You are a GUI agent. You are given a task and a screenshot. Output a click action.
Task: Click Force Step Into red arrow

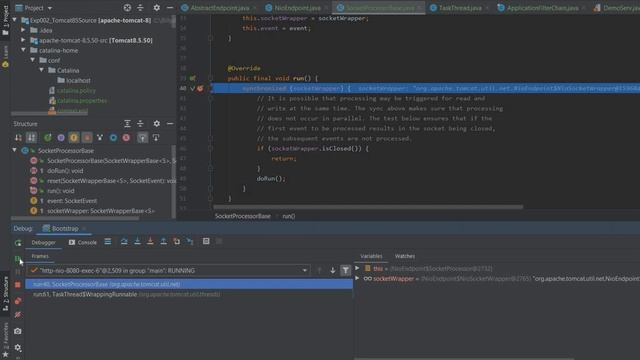151,242
